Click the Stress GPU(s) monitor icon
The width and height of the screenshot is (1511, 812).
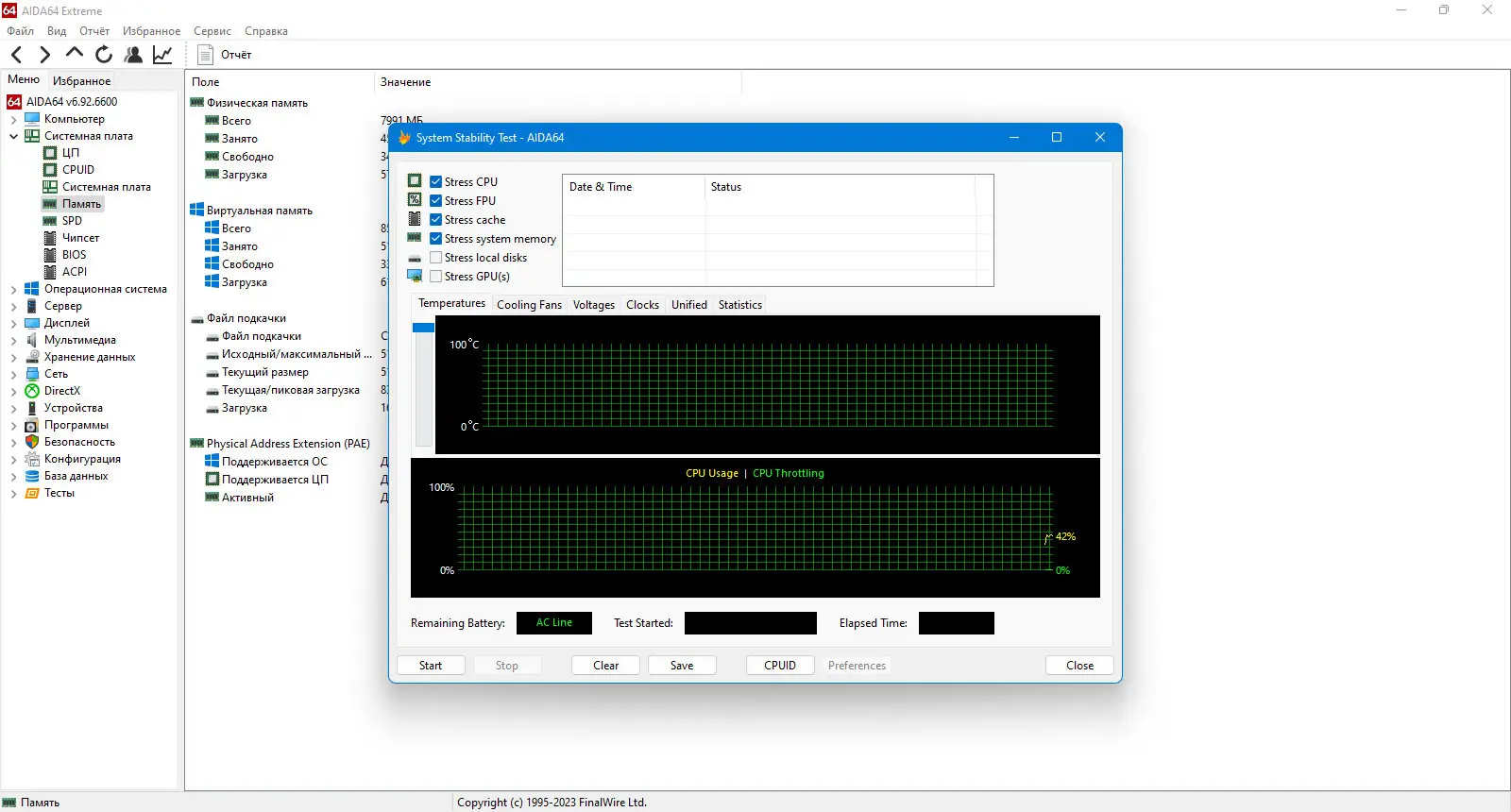coord(415,276)
